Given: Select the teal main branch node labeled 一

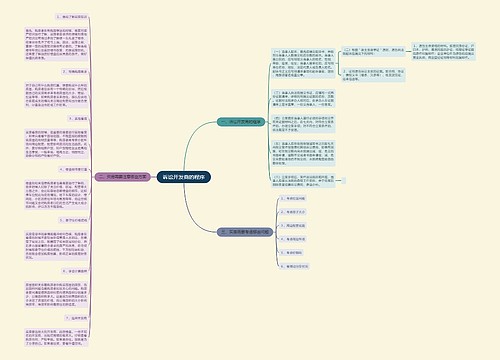Looking at the screenshot, I should 241,122.
